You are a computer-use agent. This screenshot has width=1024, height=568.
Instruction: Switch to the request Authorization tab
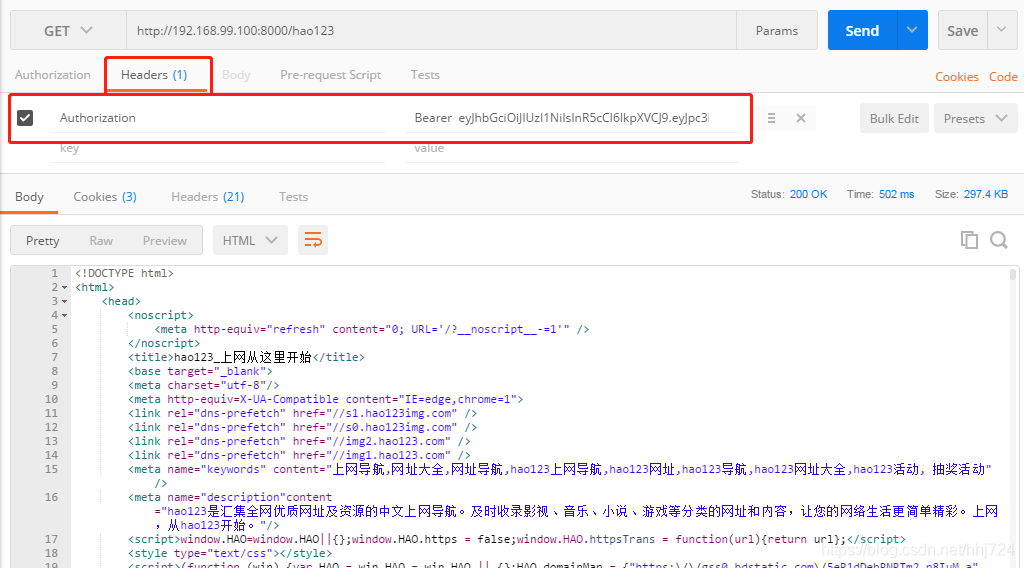click(x=53, y=75)
